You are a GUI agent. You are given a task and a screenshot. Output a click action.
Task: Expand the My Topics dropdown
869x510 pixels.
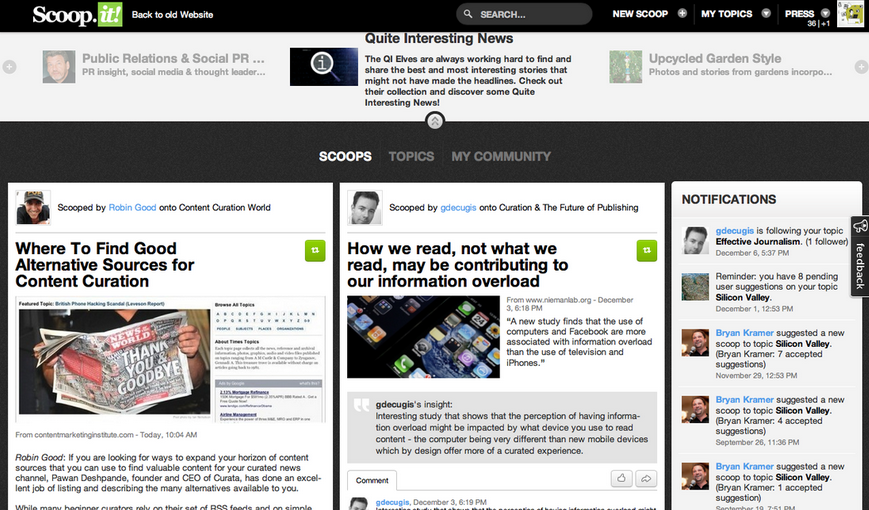click(x=766, y=14)
